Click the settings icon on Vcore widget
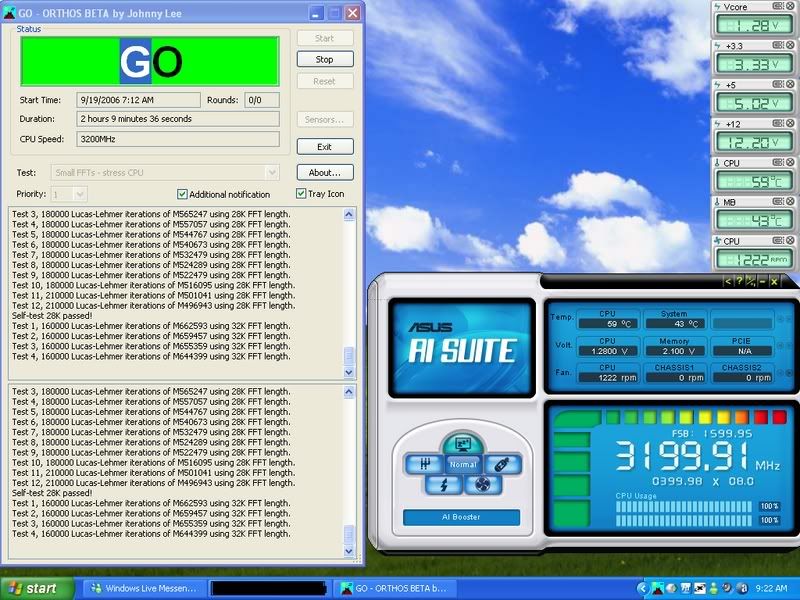Screen dimensions: 800x600 click(778, 6)
